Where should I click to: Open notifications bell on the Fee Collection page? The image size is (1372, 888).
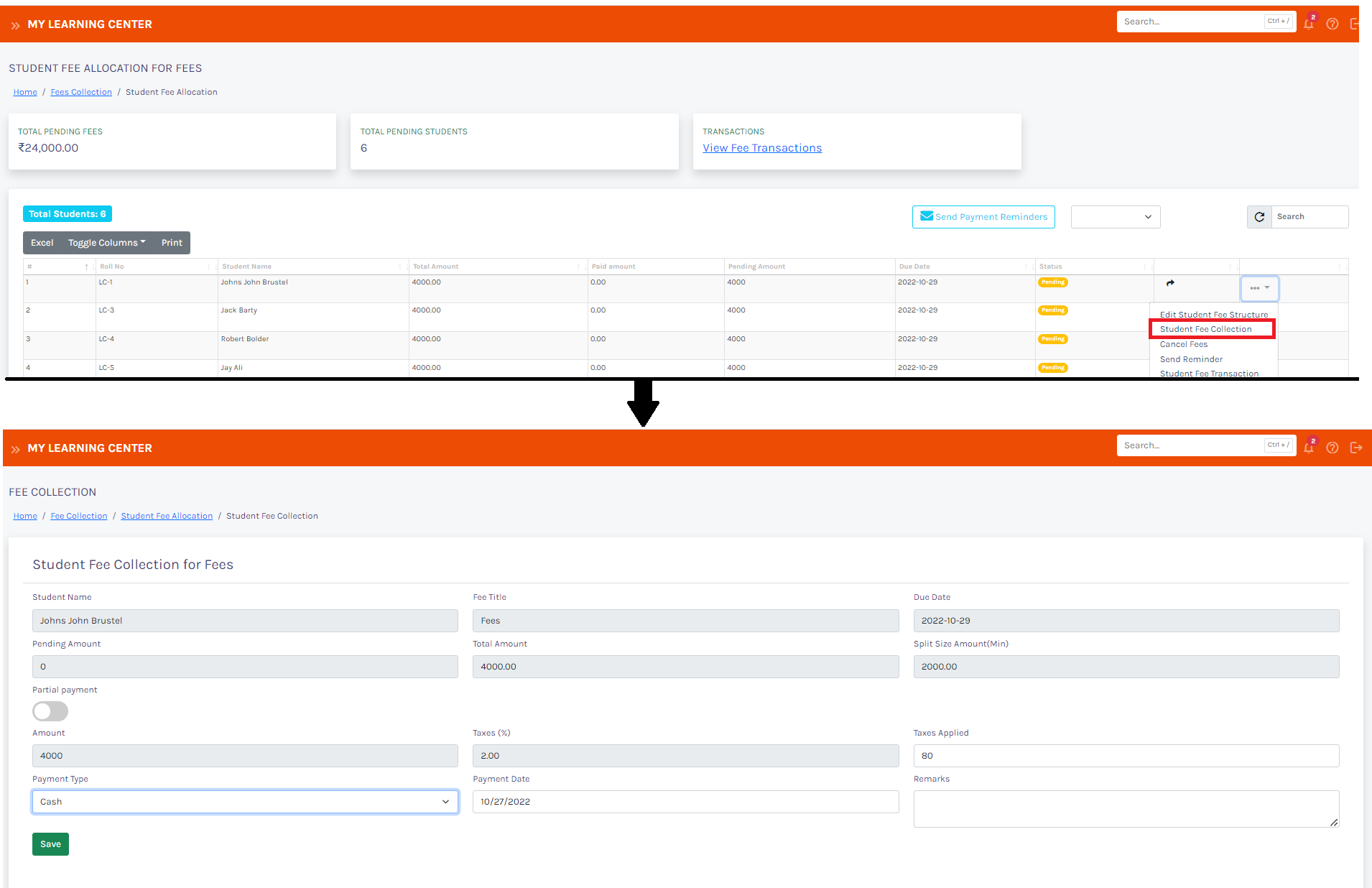[x=1308, y=448]
